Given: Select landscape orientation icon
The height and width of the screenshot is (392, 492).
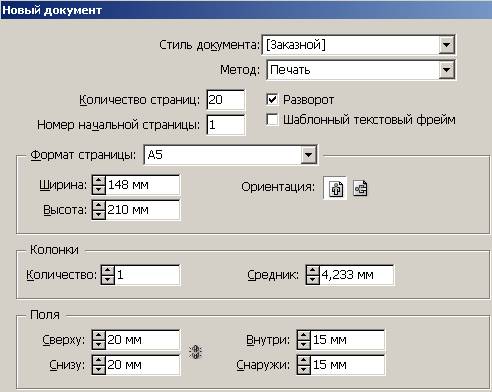Looking at the screenshot, I should pos(360,189).
